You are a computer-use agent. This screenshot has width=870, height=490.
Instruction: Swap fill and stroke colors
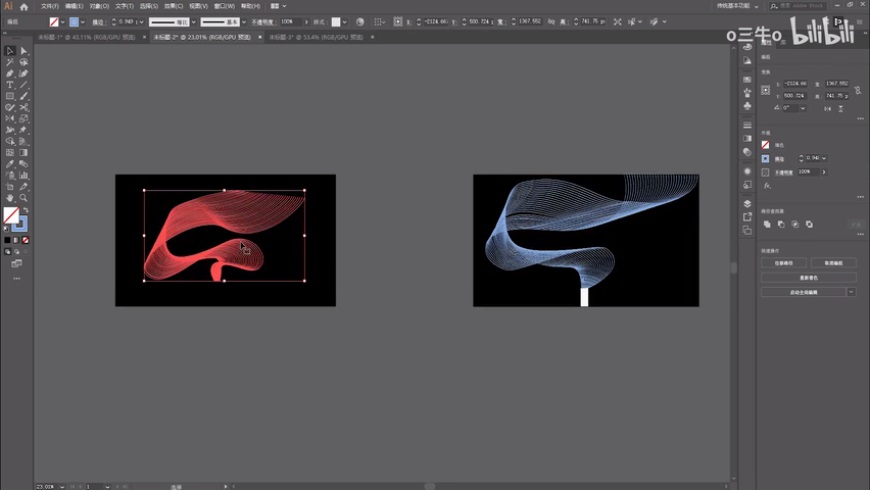tap(25, 210)
